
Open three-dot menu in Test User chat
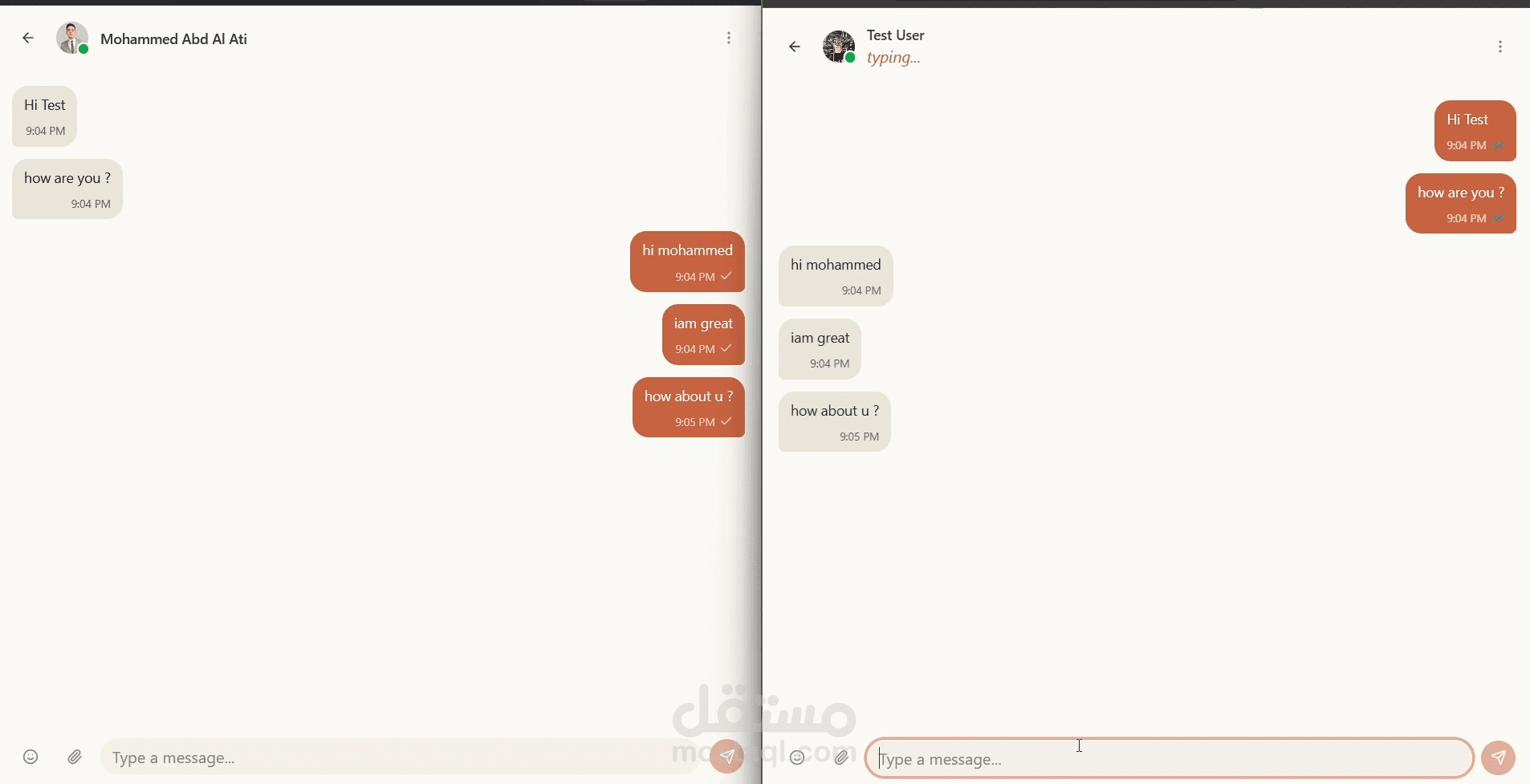1500,47
